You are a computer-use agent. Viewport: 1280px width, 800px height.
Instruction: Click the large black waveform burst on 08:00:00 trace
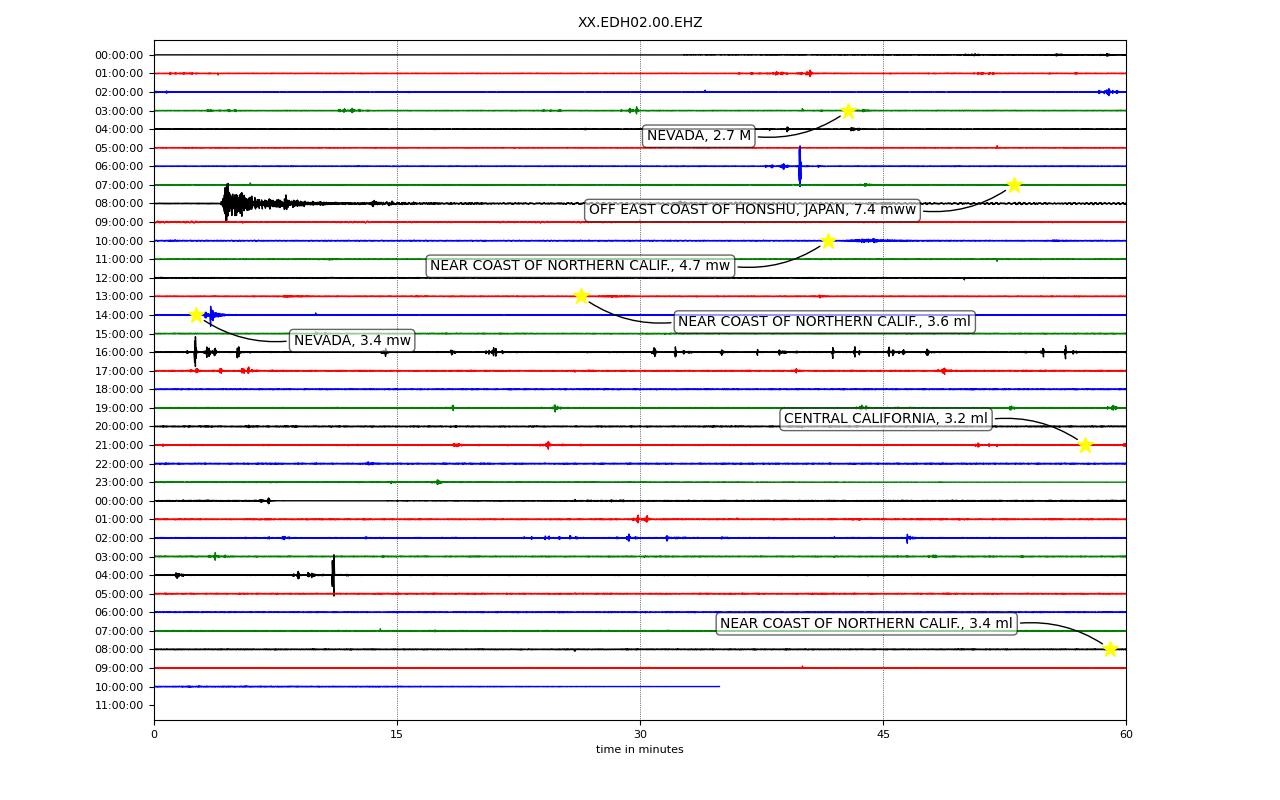click(x=240, y=203)
